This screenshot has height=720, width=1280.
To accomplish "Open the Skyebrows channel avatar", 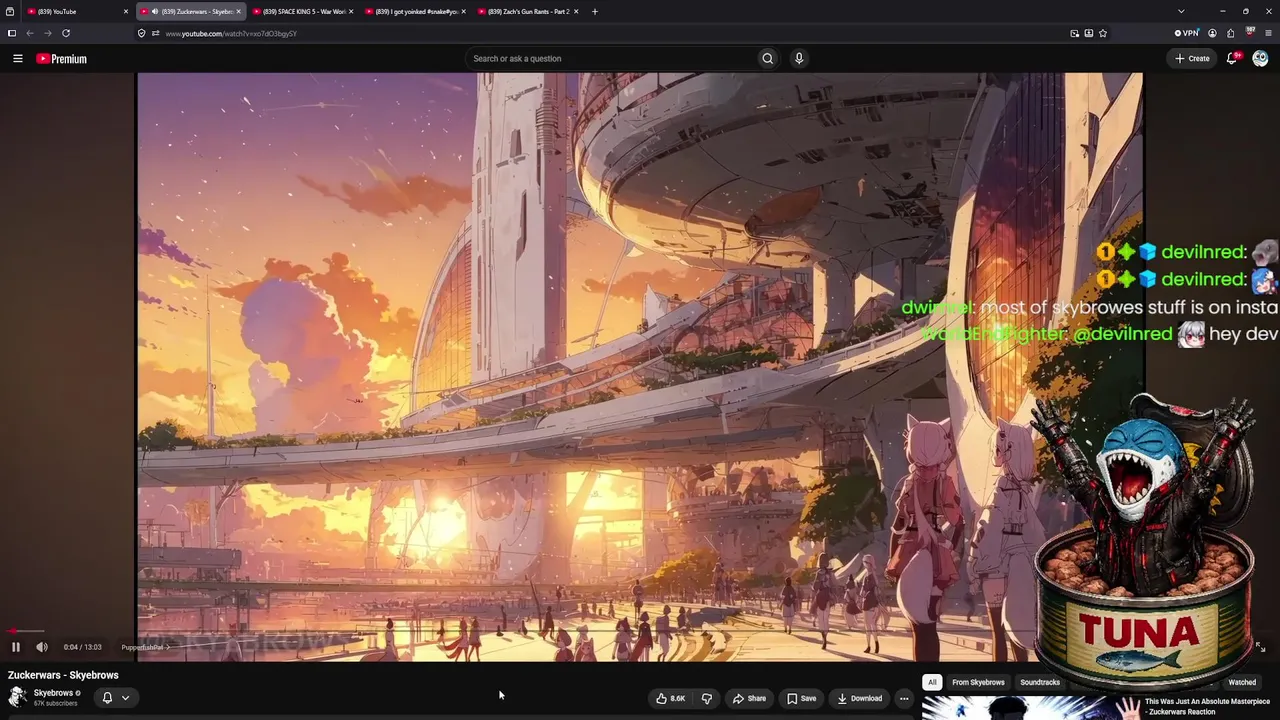I will tap(17, 697).
